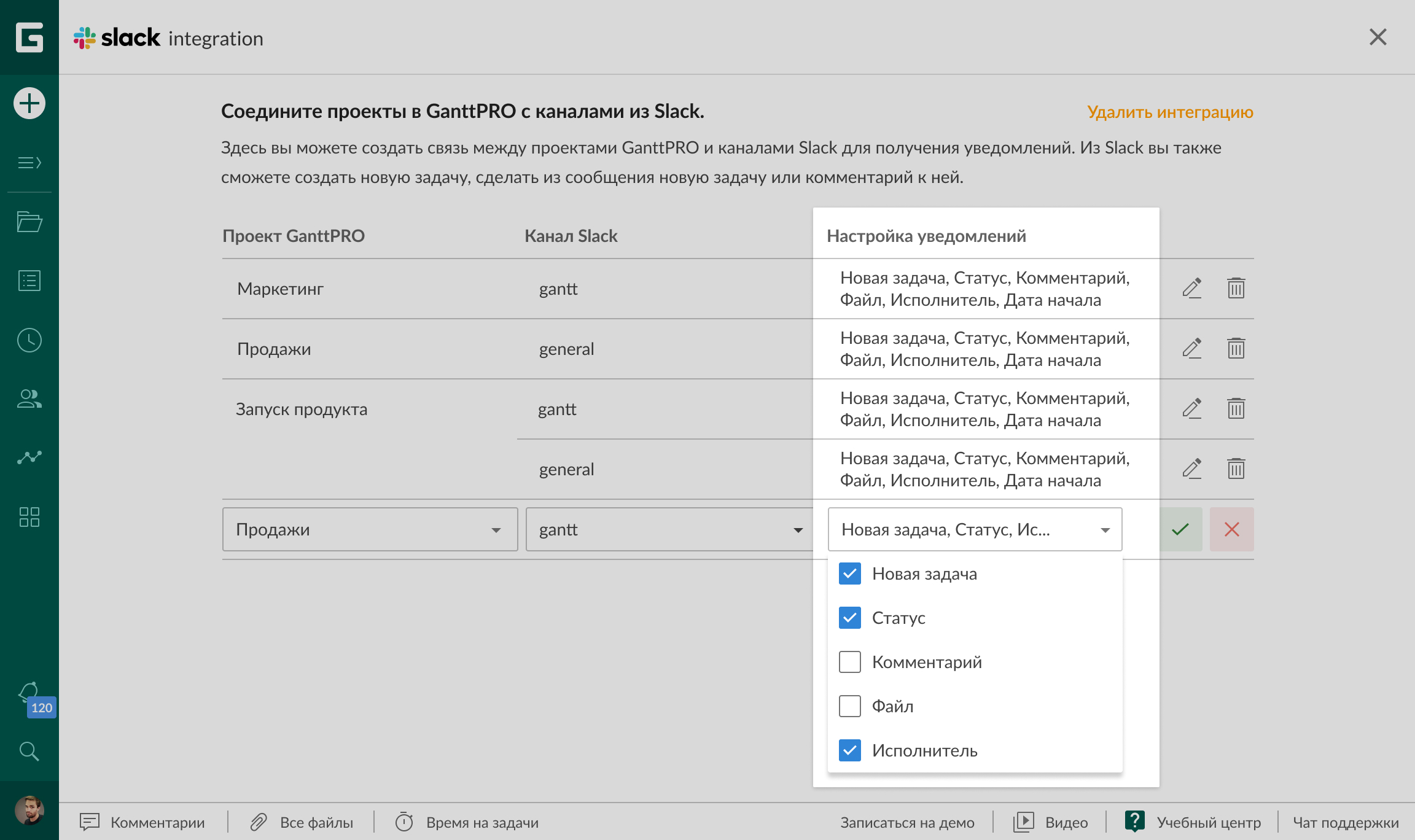Screen dimensions: 1415x840
Task: Click the search magnifier icon in sidebar
Action: (x=29, y=750)
